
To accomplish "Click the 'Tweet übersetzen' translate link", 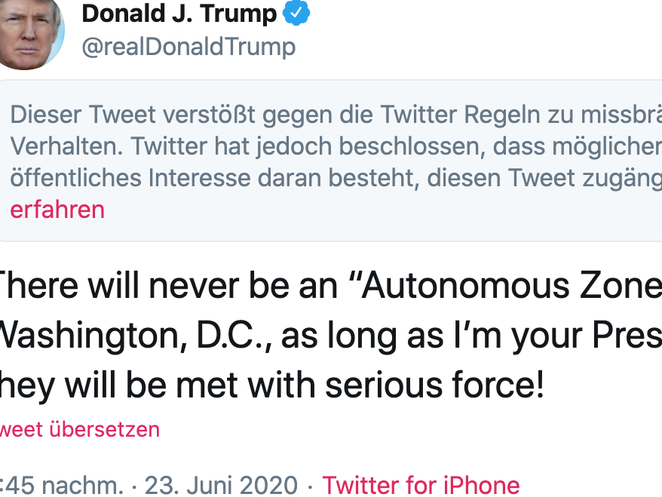I will point(79,430).
